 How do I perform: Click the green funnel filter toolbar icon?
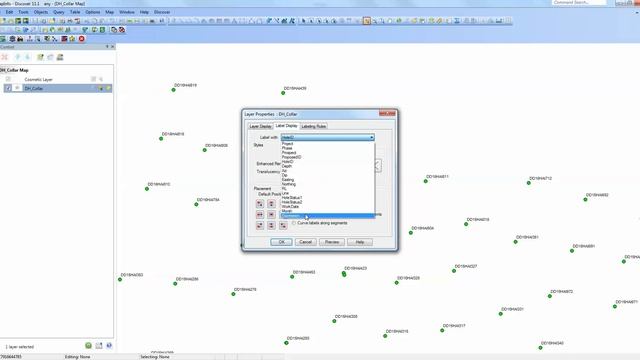point(85,30)
